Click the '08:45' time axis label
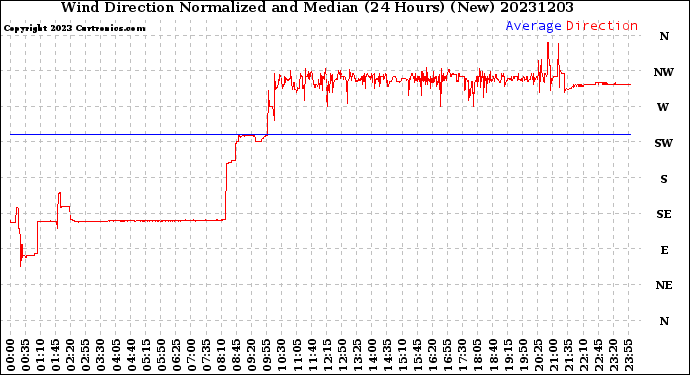The image size is (690, 375). [236, 355]
